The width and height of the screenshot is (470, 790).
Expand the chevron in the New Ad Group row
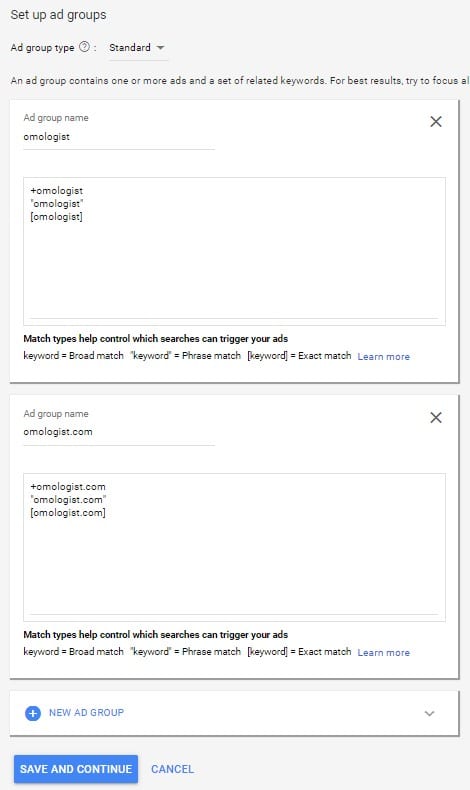click(x=429, y=713)
